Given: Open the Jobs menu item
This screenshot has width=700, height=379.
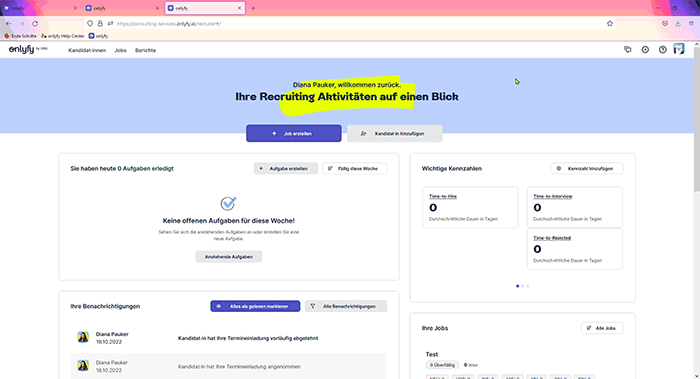Looking at the screenshot, I should pyautogui.click(x=121, y=50).
